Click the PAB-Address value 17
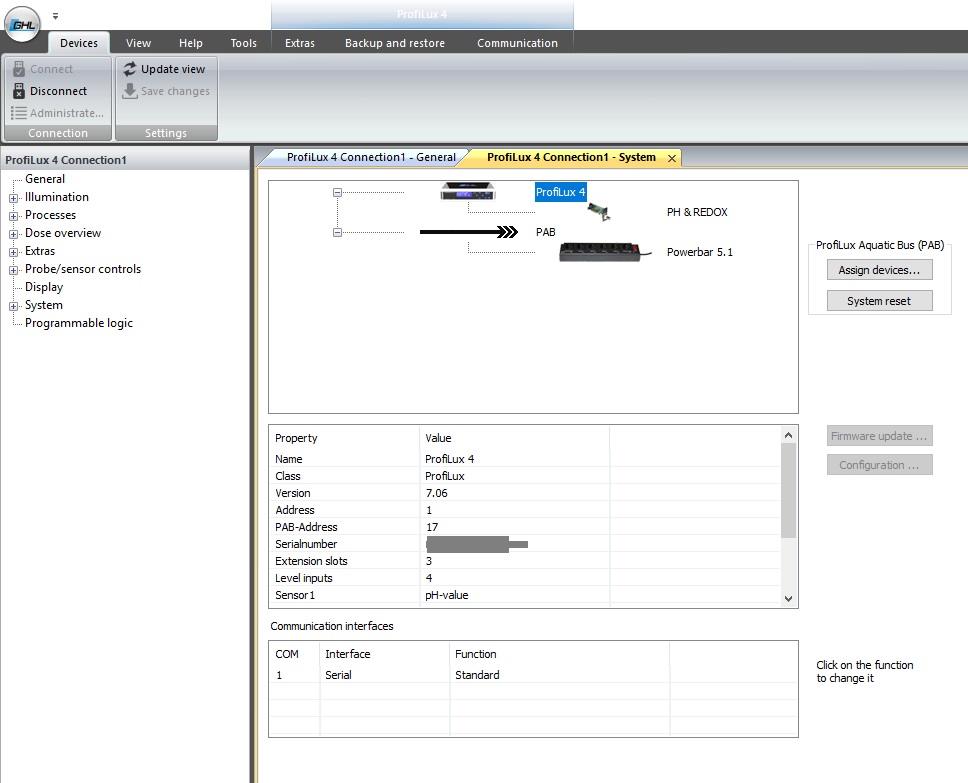Viewport: 968px width, 783px height. 432,527
